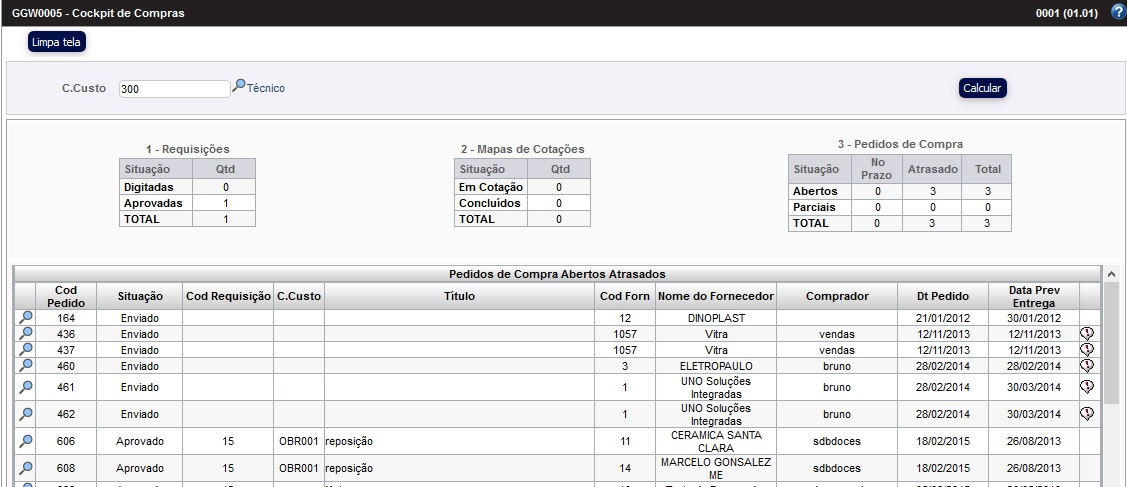Screen dimensions: 1127x487
Task: Click the Cod Pedido column header
Action: pyautogui.click(x=66, y=296)
